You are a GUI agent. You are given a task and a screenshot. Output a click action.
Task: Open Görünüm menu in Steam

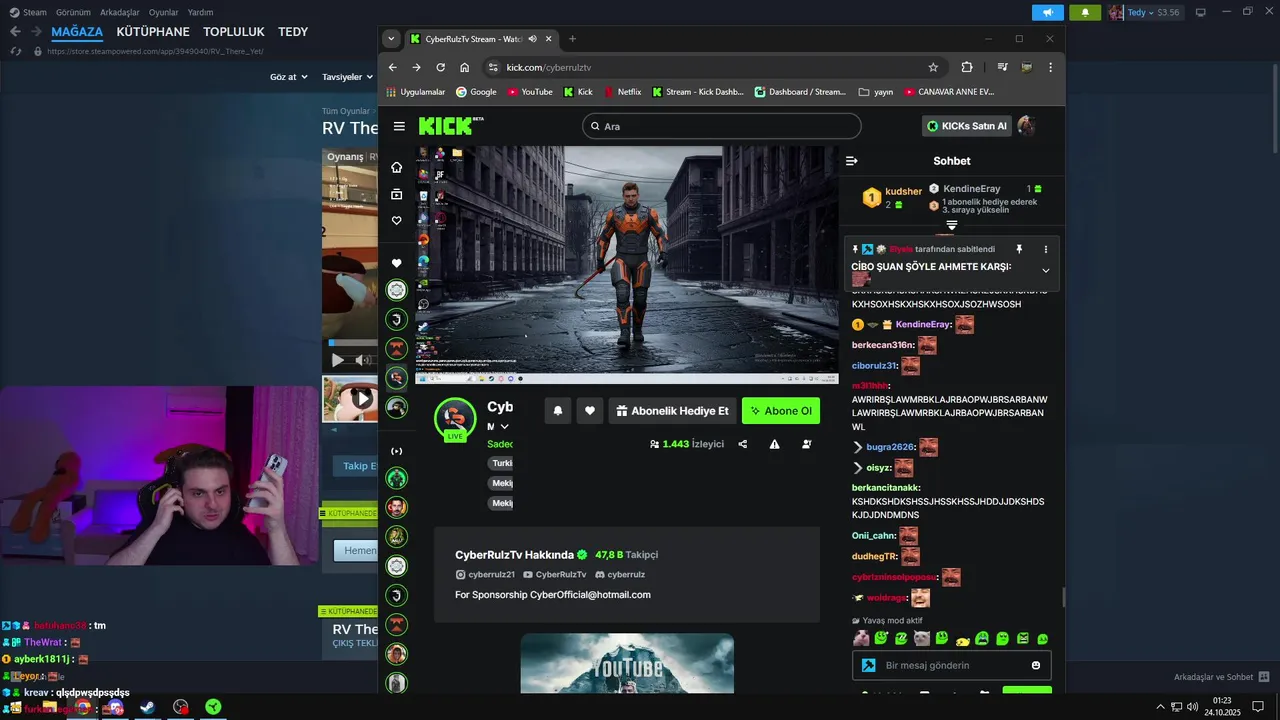coord(73,12)
